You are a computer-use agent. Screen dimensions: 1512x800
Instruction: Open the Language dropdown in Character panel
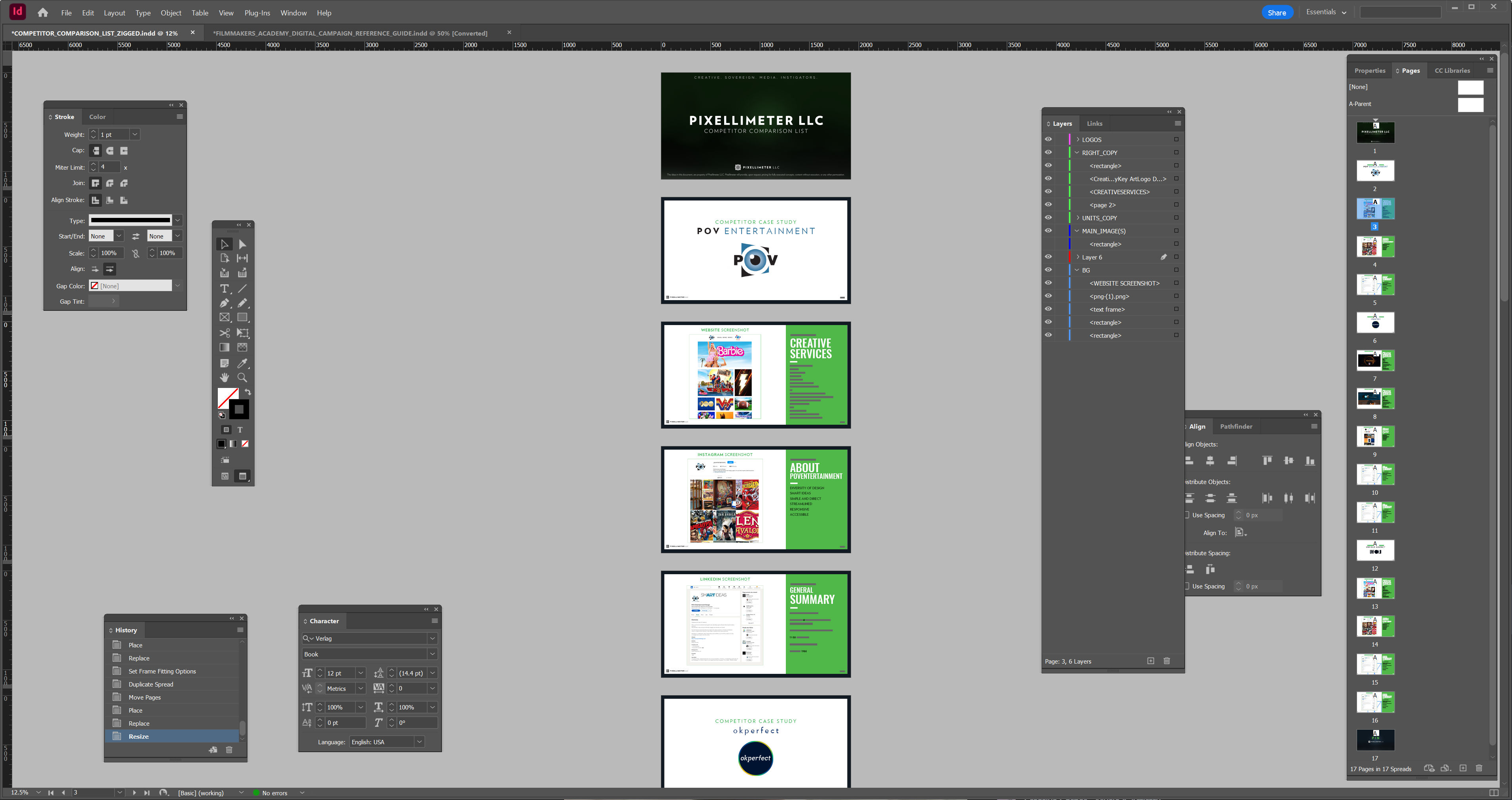click(420, 742)
